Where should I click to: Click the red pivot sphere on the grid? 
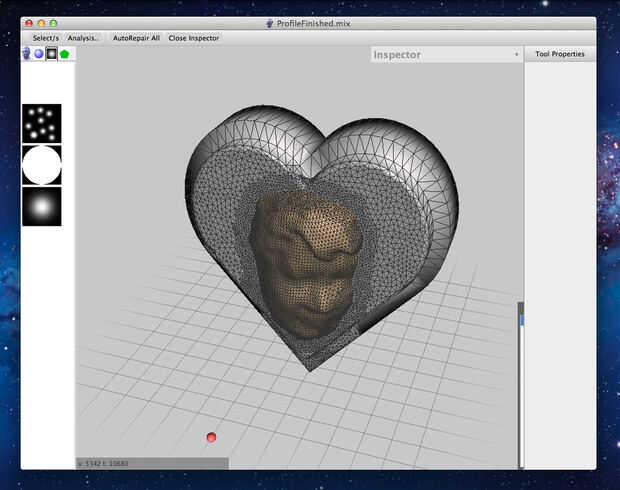(x=211, y=438)
